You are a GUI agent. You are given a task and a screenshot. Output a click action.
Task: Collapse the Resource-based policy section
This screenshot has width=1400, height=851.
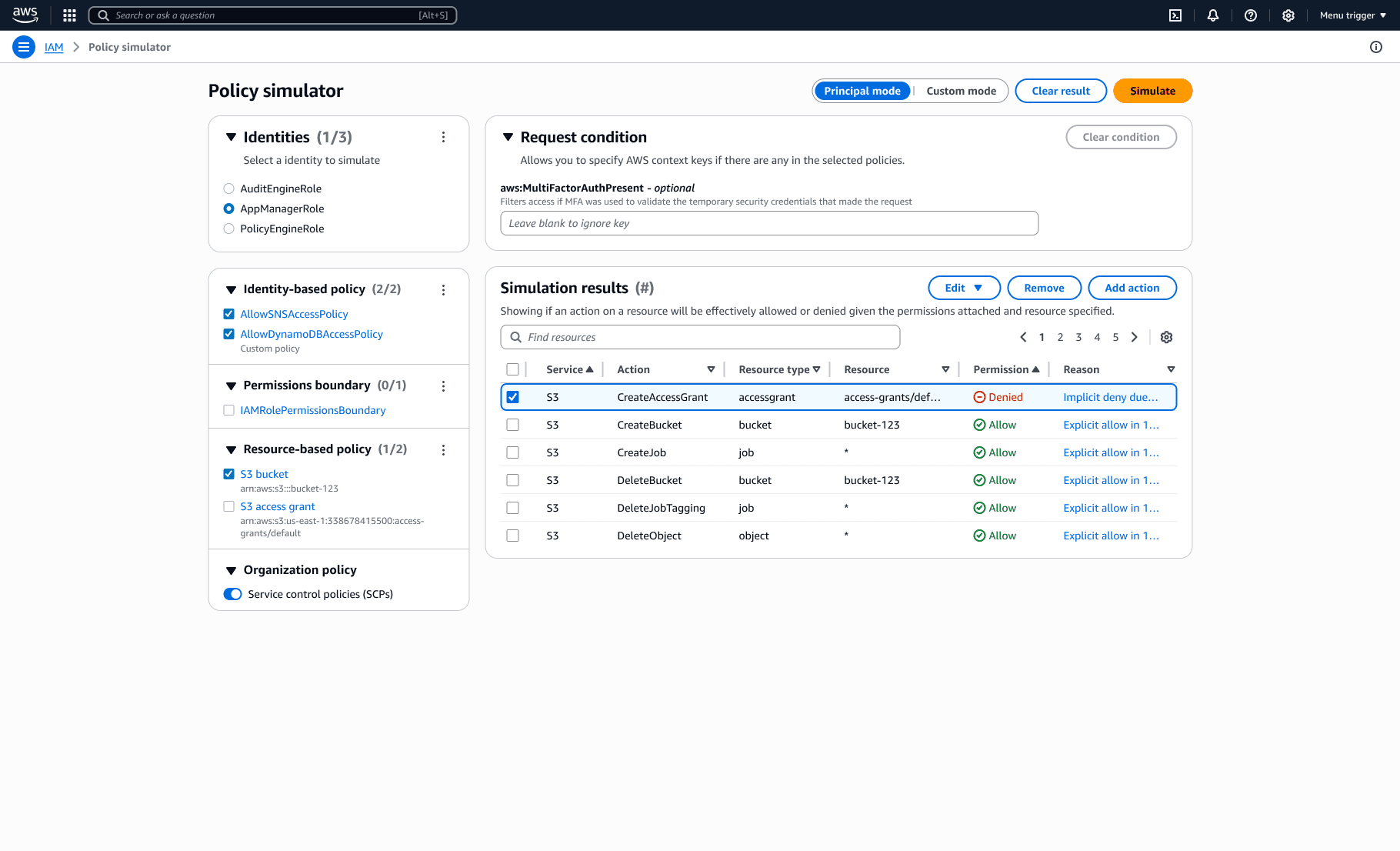tap(231, 450)
